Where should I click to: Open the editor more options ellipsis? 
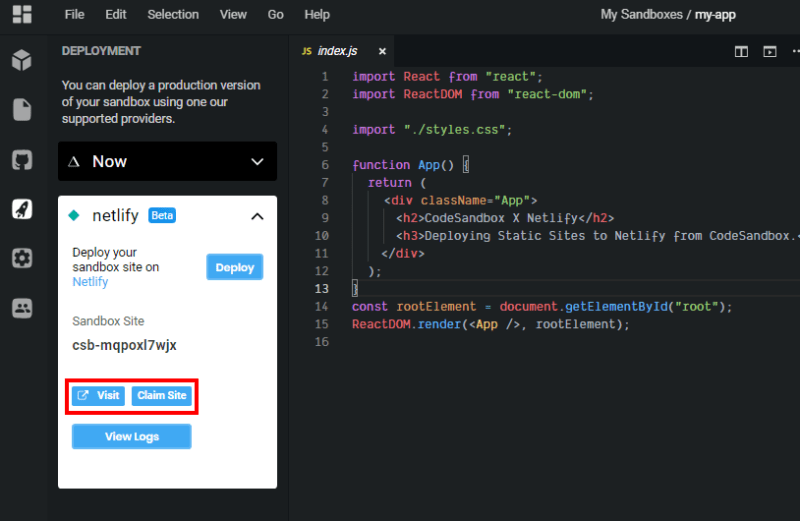pyautogui.click(x=795, y=51)
